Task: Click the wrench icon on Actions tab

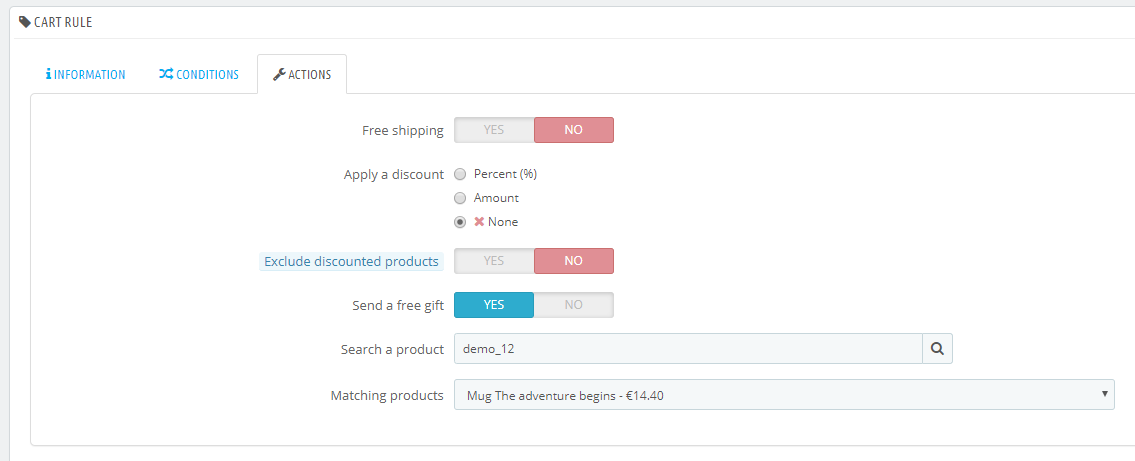Action: (x=279, y=75)
